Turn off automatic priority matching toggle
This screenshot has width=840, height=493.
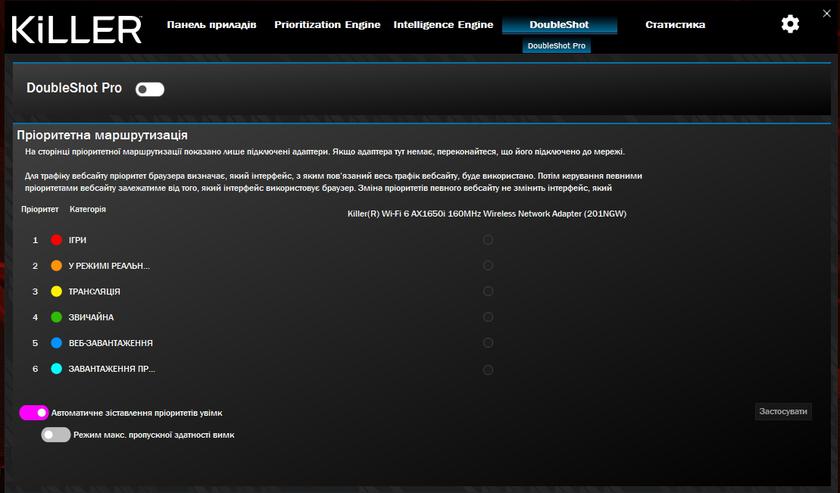(34, 412)
